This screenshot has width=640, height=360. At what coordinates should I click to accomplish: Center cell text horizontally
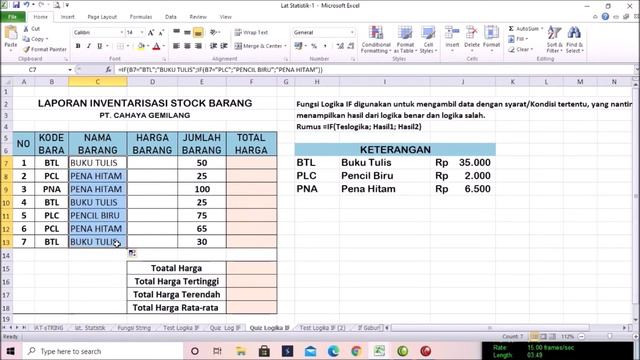click(x=187, y=46)
